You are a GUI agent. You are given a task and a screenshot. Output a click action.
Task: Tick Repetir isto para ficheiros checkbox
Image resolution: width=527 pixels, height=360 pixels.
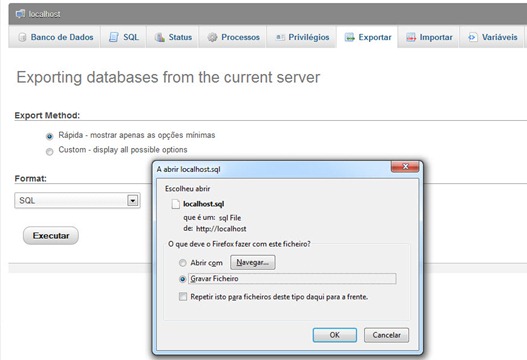click(183, 296)
